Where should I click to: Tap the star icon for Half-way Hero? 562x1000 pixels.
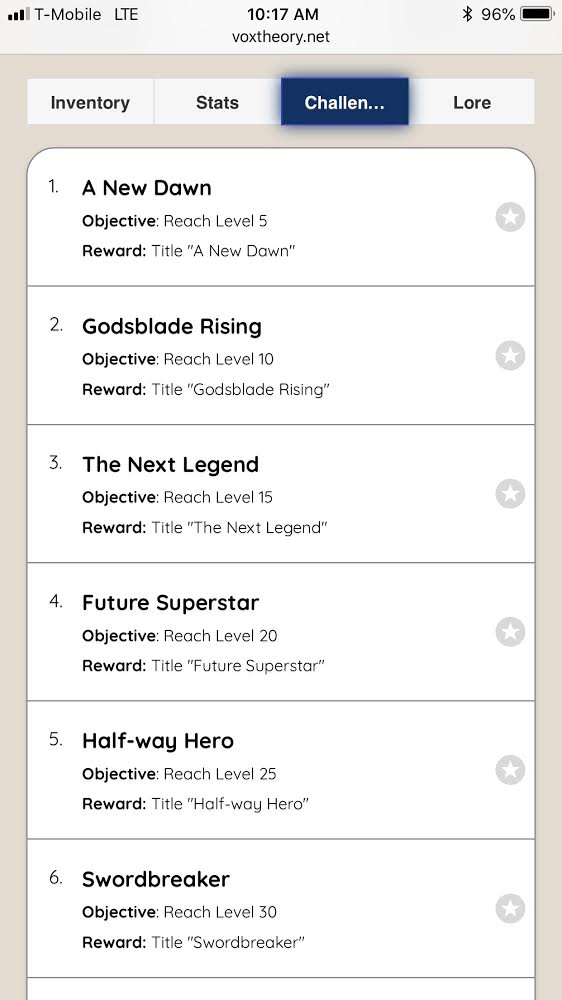[x=510, y=770]
